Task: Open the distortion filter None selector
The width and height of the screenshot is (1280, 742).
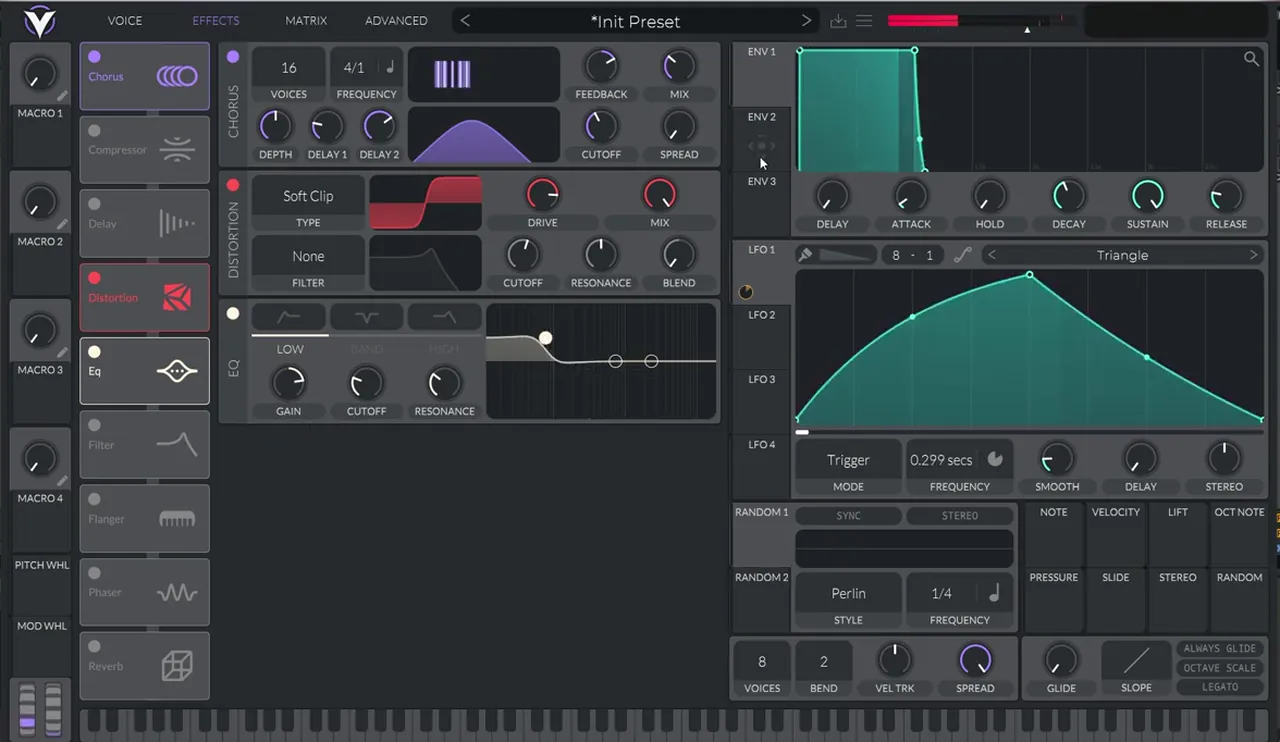Action: 308,256
